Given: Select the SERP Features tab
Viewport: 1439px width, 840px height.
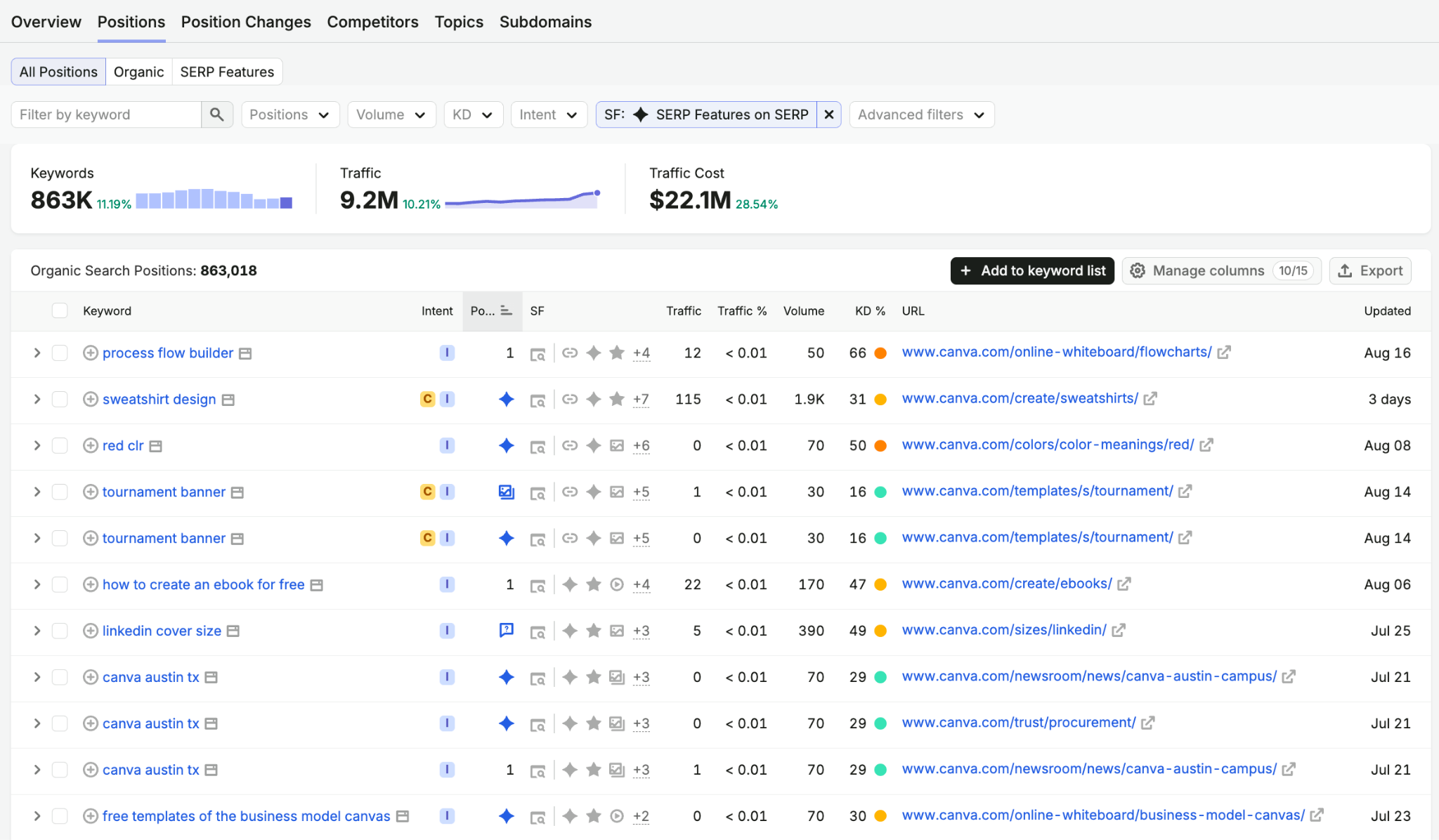Looking at the screenshot, I should pos(227,72).
